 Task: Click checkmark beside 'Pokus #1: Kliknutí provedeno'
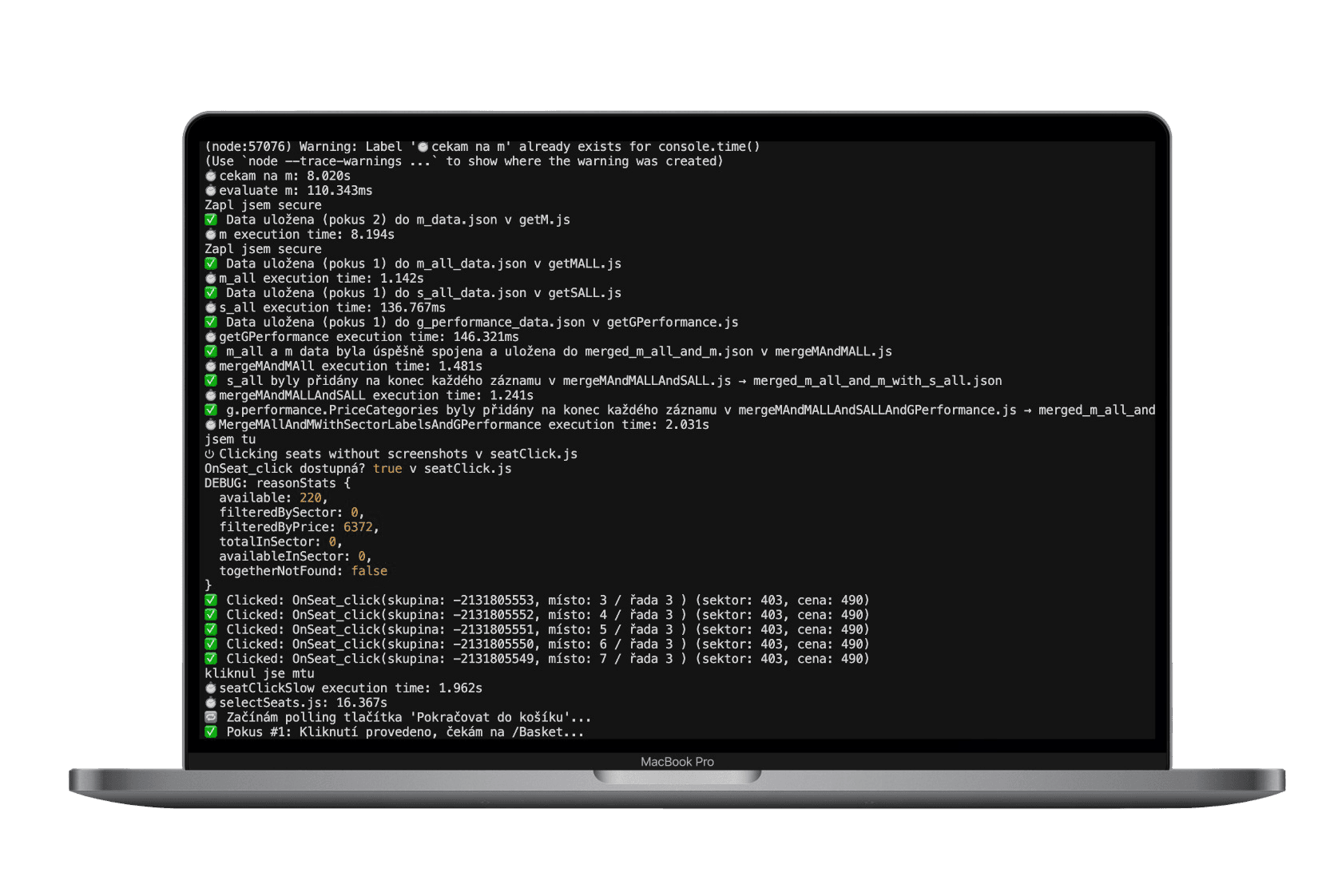click(211, 731)
